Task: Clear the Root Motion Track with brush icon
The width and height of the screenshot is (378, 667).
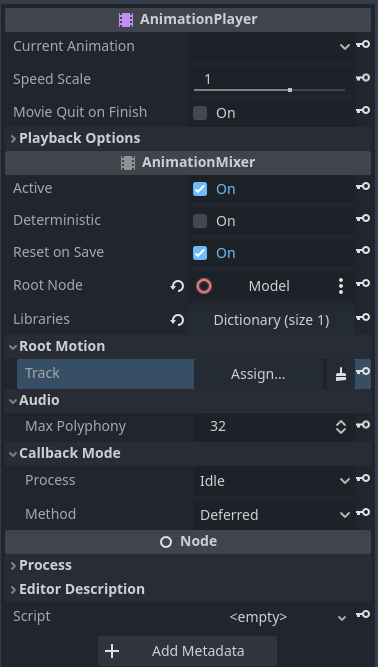Action: (341, 374)
